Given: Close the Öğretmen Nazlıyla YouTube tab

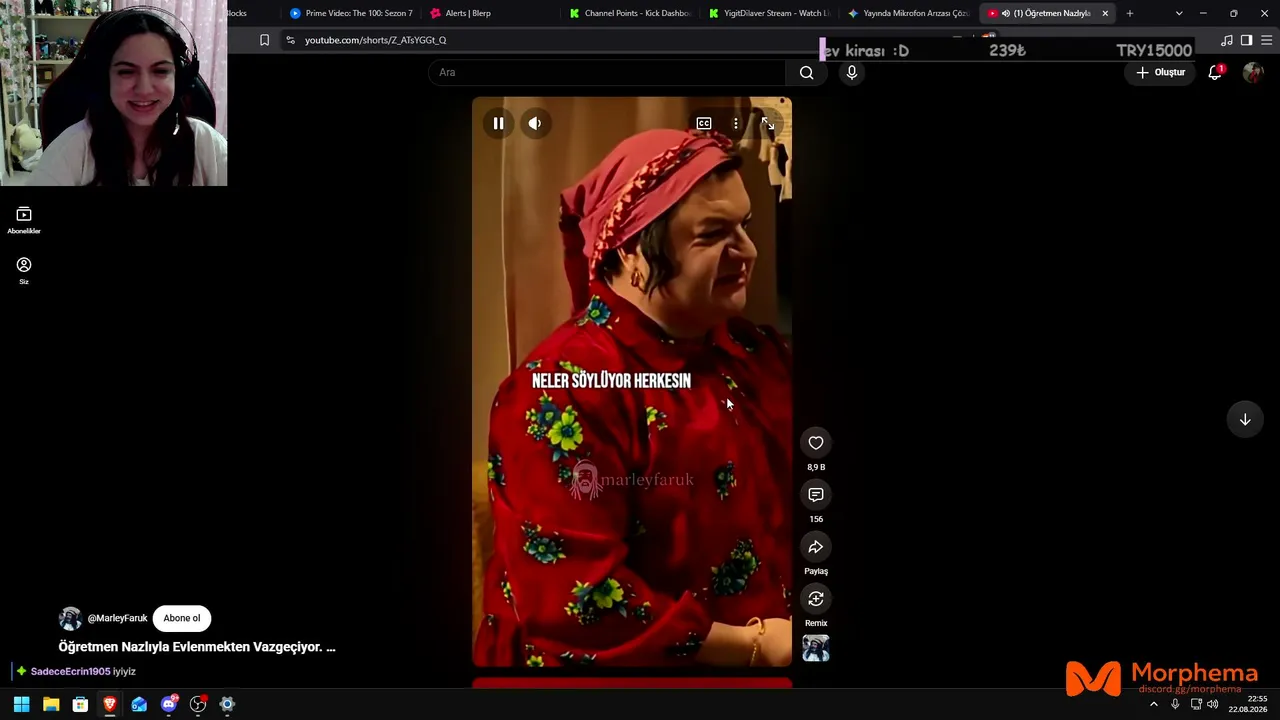Looking at the screenshot, I should click(x=1105, y=13).
